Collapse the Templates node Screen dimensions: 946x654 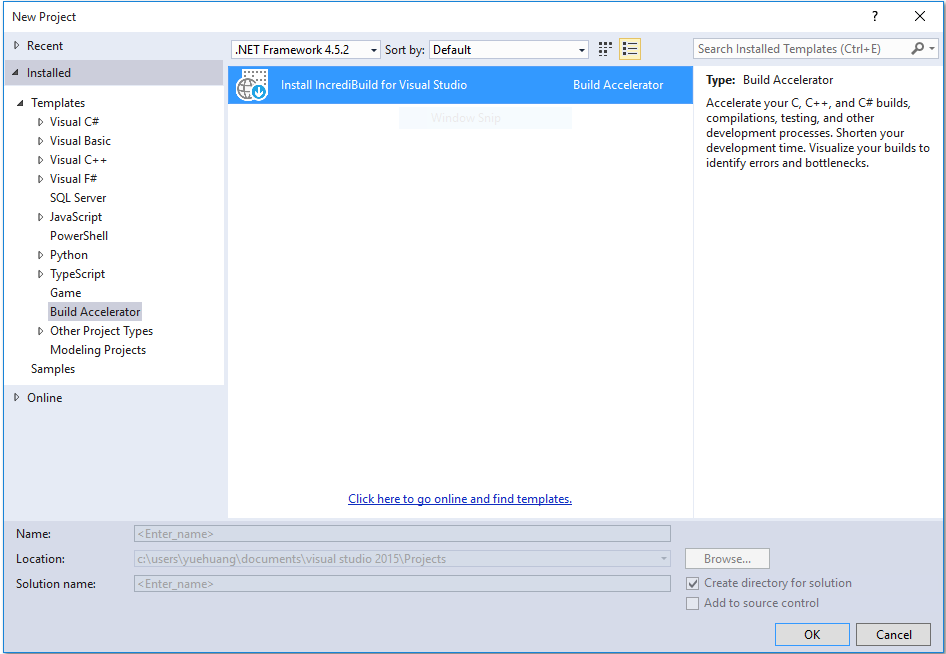[x=21, y=103]
